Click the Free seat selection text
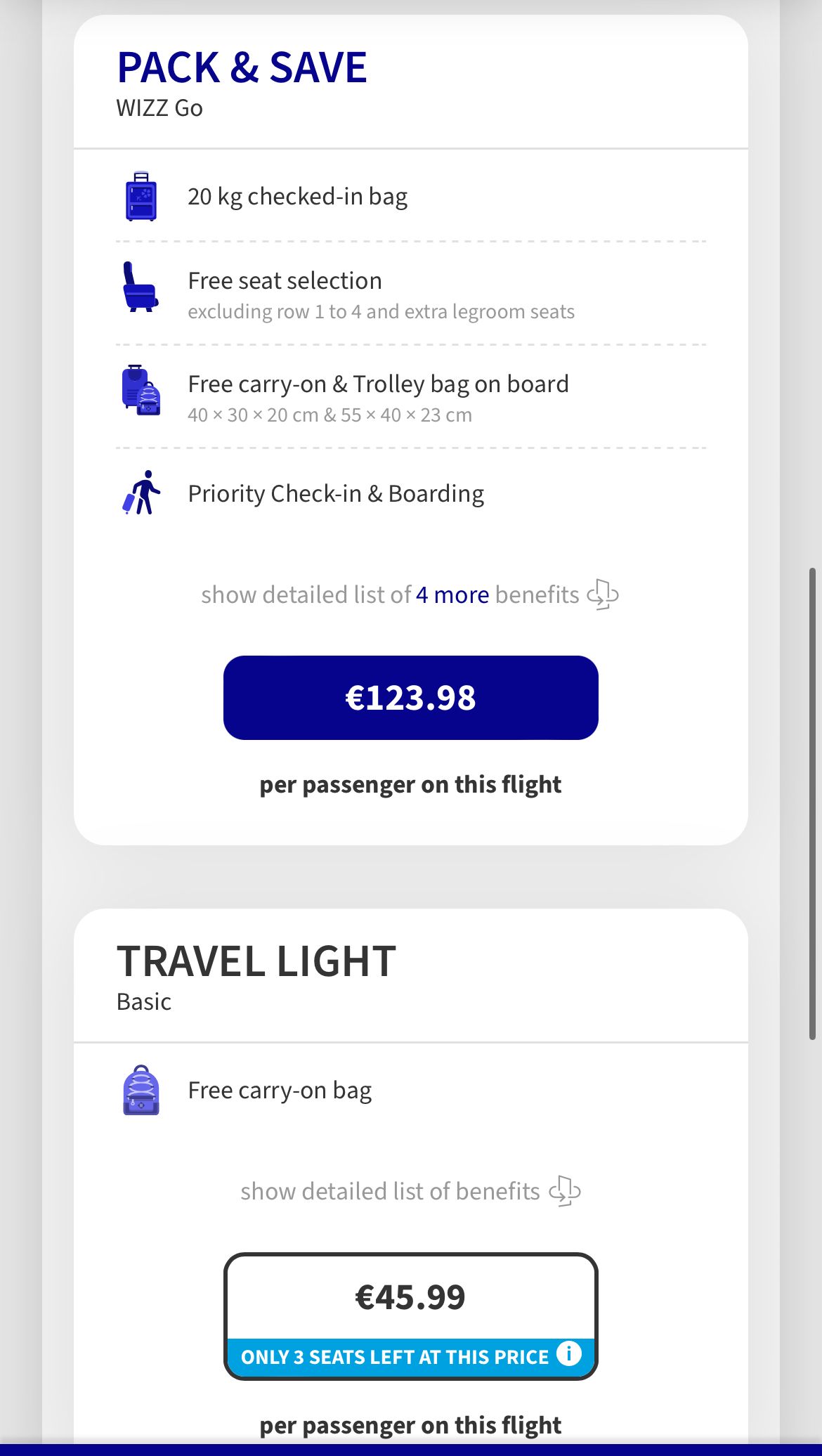 coord(285,281)
